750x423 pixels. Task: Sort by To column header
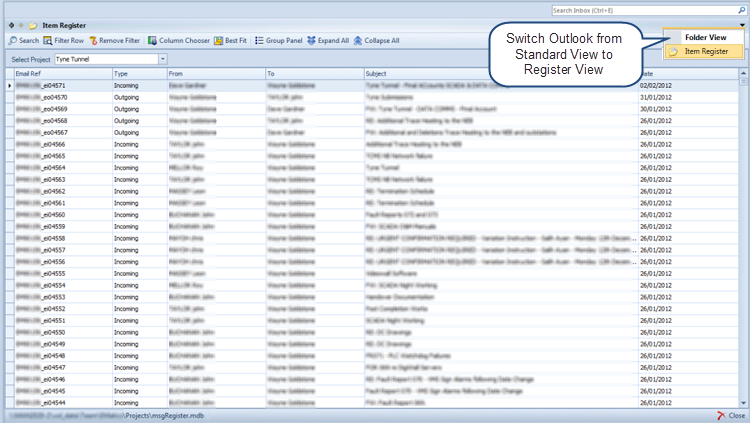pos(315,74)
